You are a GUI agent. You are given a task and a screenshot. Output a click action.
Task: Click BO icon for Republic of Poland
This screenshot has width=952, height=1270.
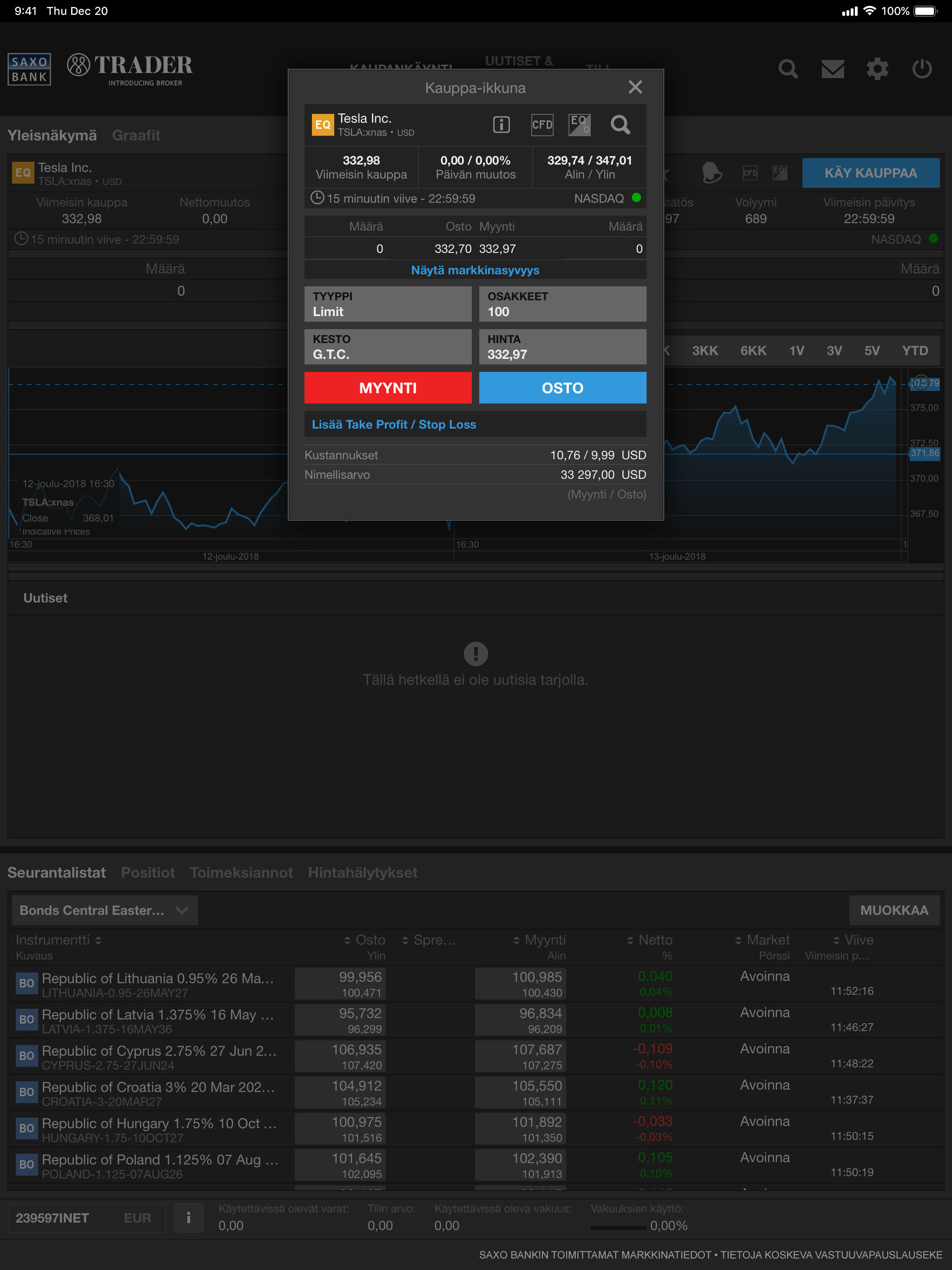coord(26,1164)
